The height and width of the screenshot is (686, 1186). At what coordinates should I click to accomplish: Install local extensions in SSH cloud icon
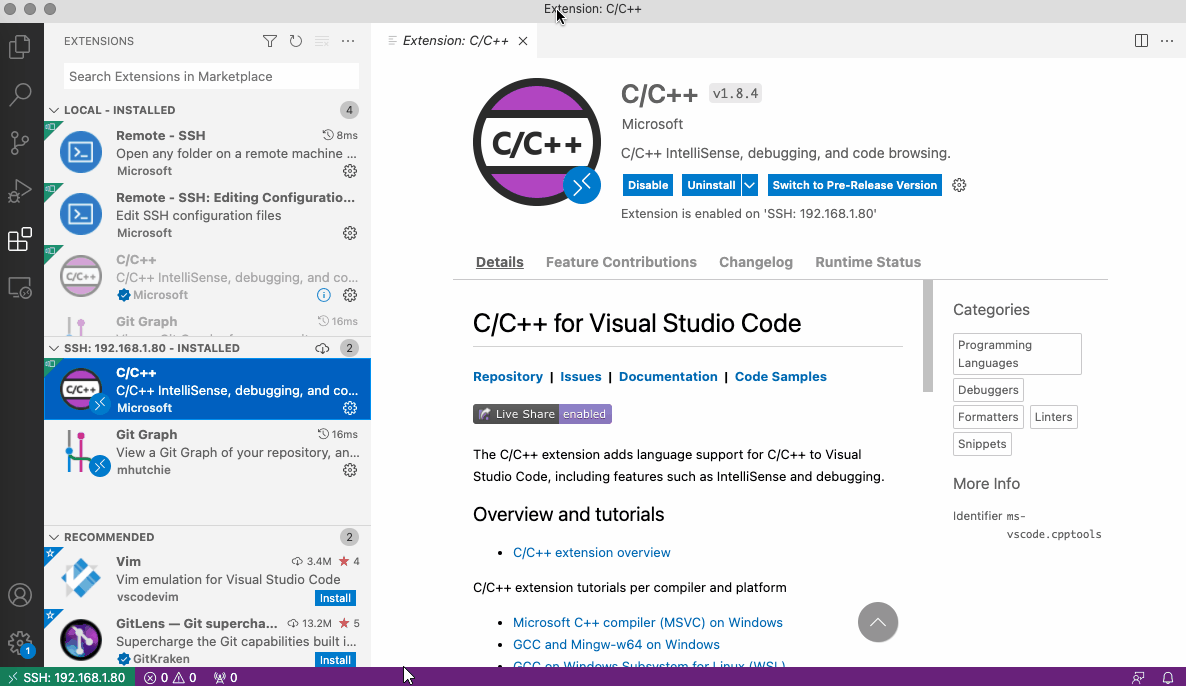pyautogui.click(x=322, y=348)
